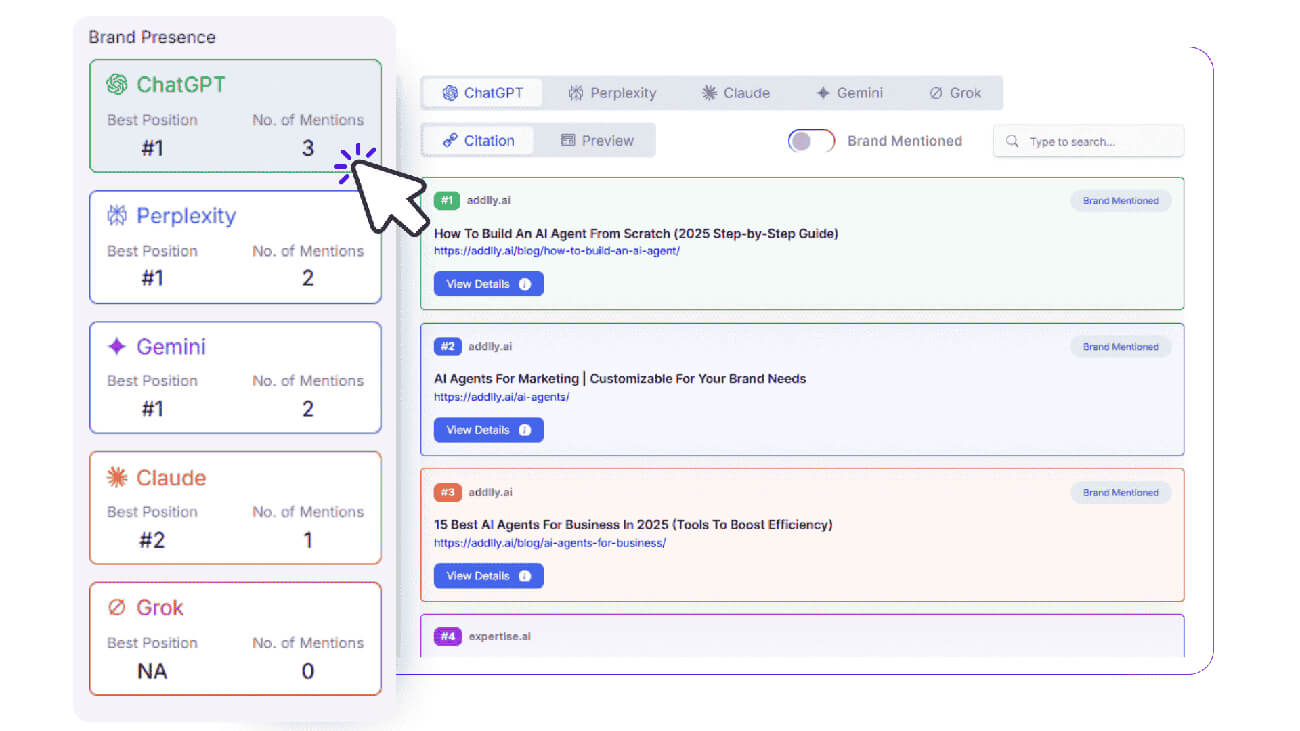Select the Claude Brand Presence card
Screen dimensions: 1300x731
235,508
